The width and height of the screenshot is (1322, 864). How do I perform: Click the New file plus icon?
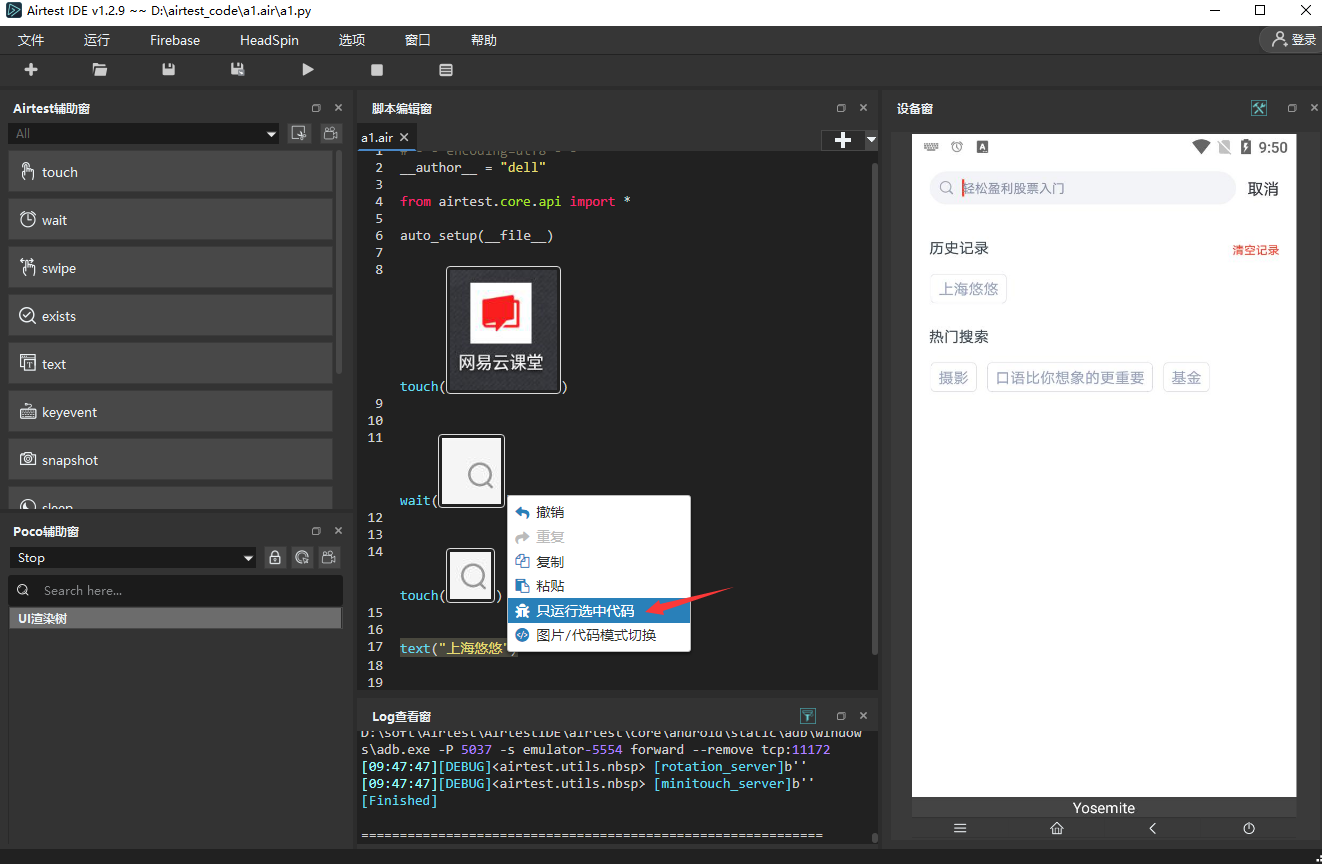[x=31, y=70]
